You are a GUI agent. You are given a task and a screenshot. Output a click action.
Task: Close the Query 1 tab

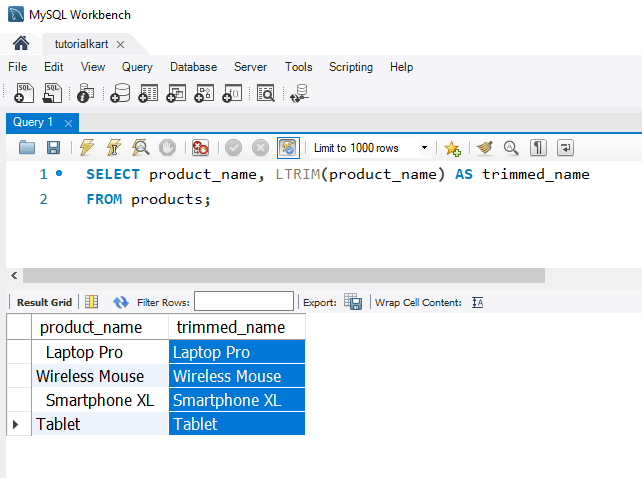pos(68,123)
